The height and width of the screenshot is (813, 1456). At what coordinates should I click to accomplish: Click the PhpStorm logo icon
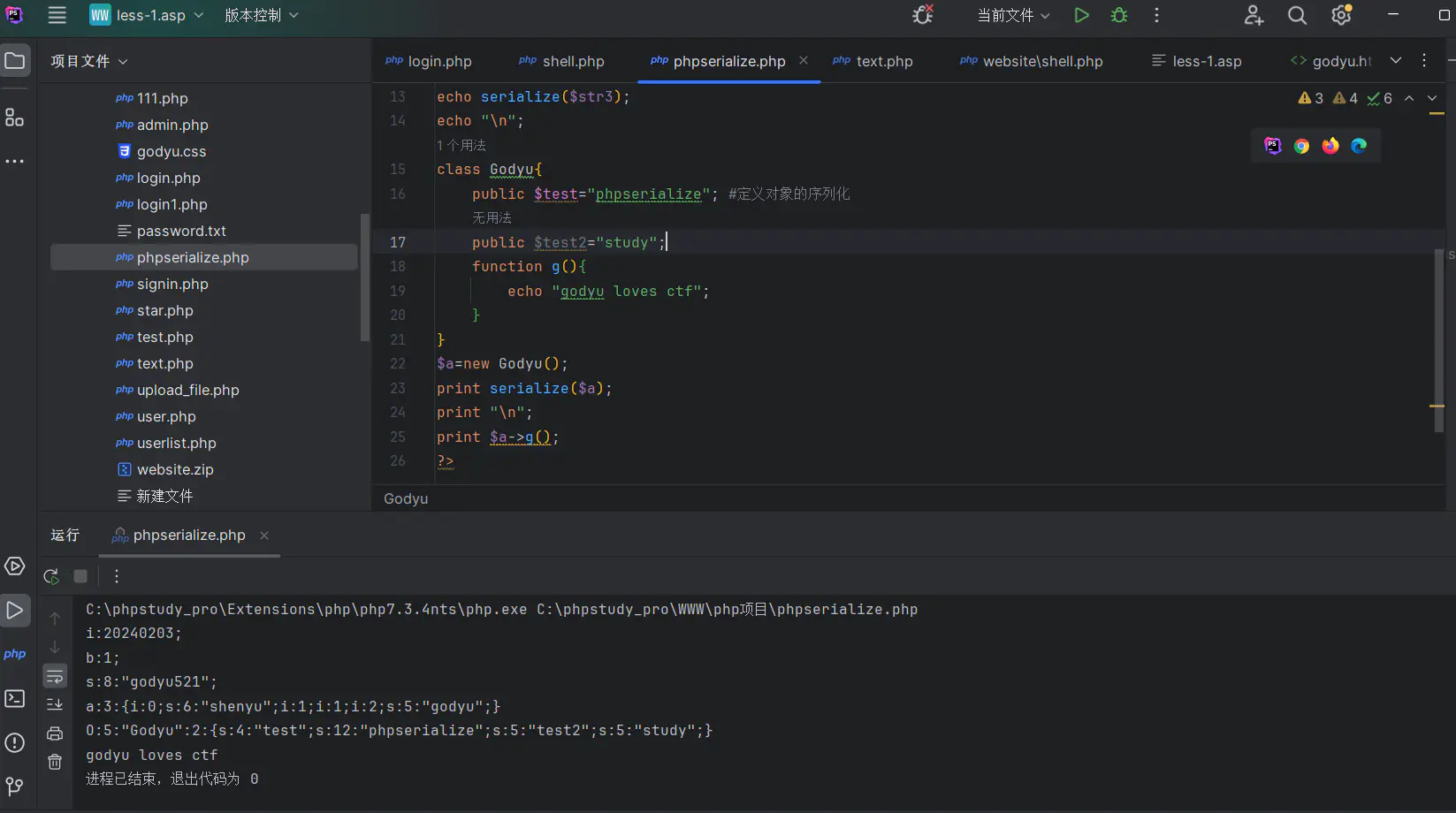point(14,15)
